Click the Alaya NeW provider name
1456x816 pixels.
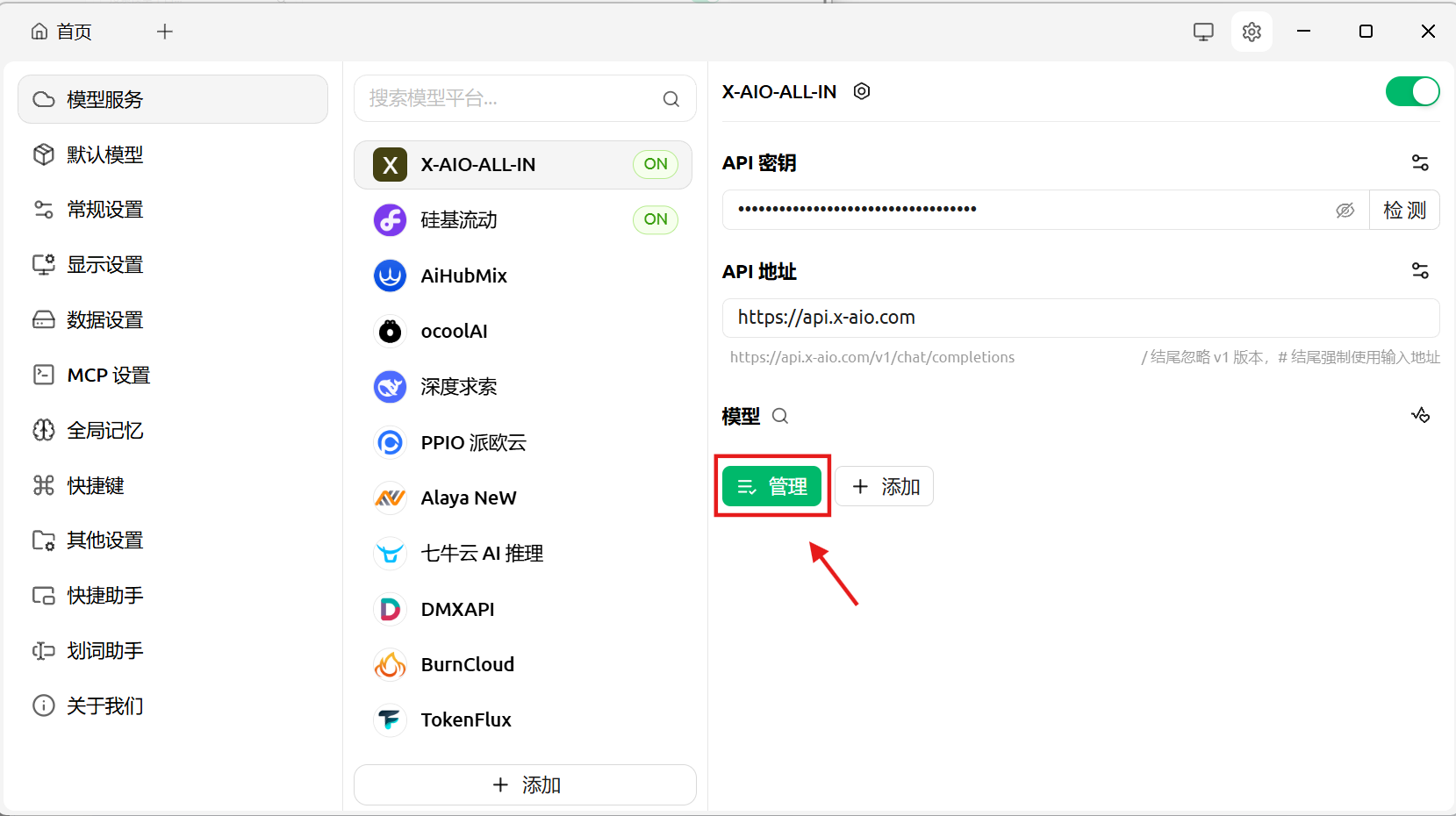tap(469, 497)
